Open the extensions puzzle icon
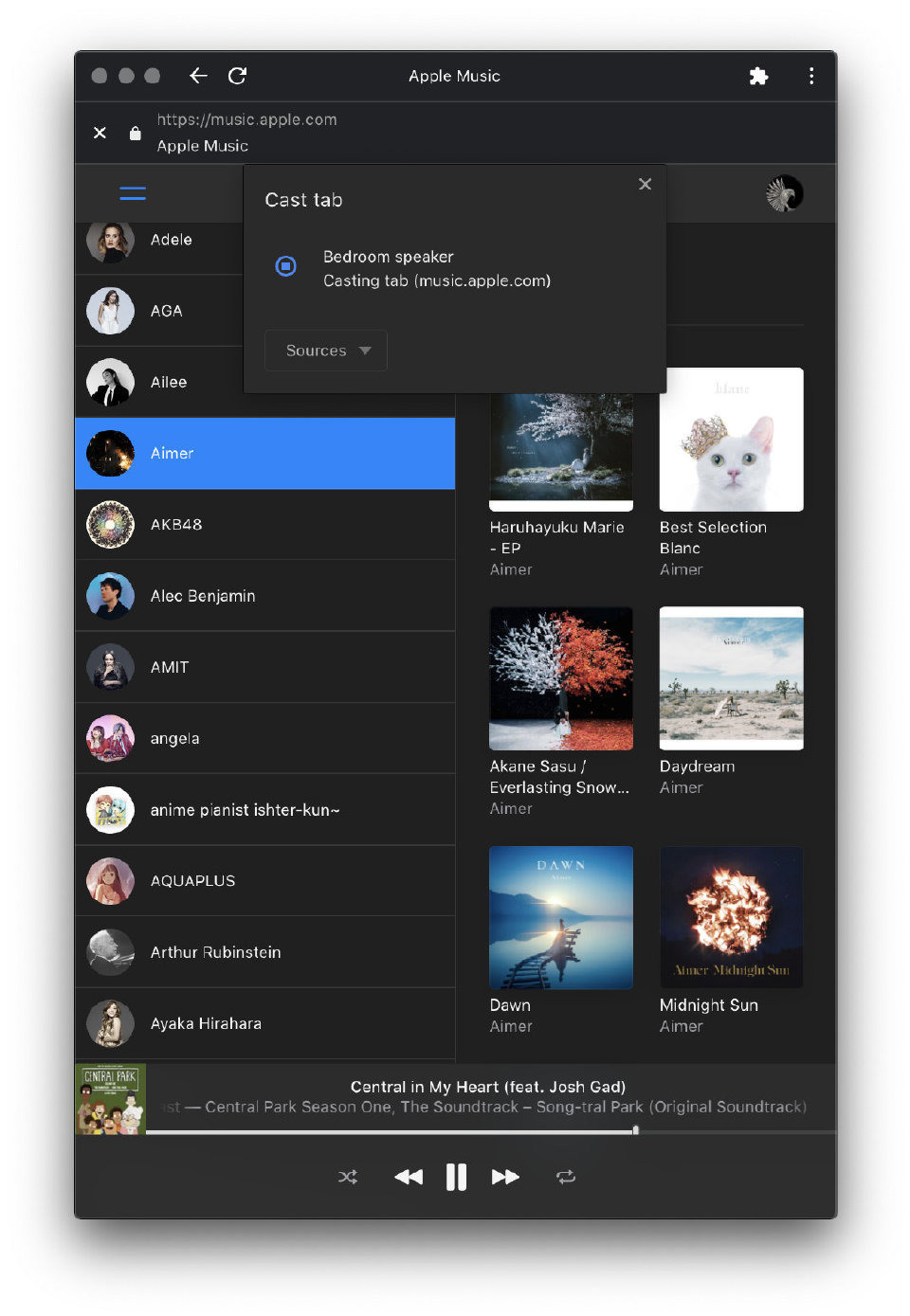The image size is (910, 1316). (x=758, y=76)
